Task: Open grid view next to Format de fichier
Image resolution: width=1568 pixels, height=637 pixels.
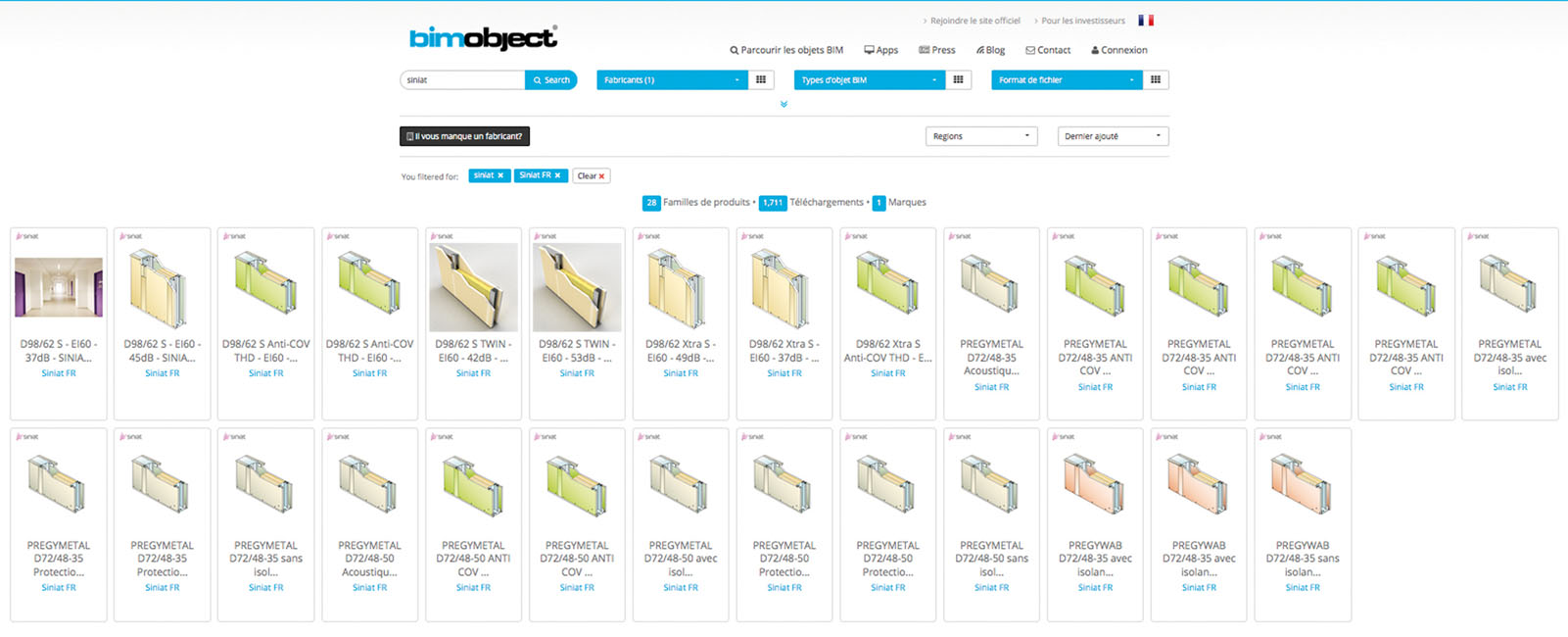Action: point(1156,80)
